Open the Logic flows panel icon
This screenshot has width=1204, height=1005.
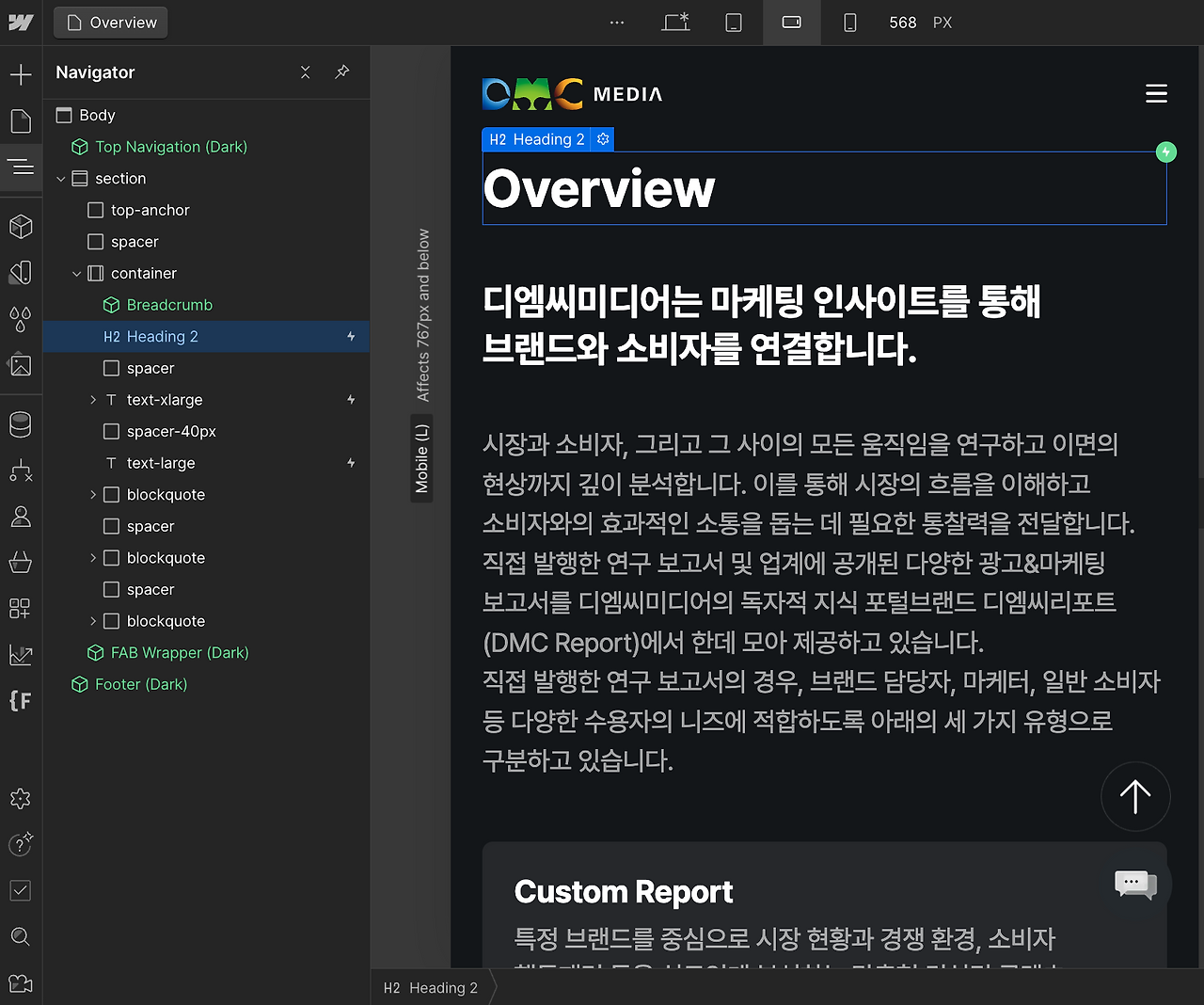pyautogui.click(x=21, y=471)
